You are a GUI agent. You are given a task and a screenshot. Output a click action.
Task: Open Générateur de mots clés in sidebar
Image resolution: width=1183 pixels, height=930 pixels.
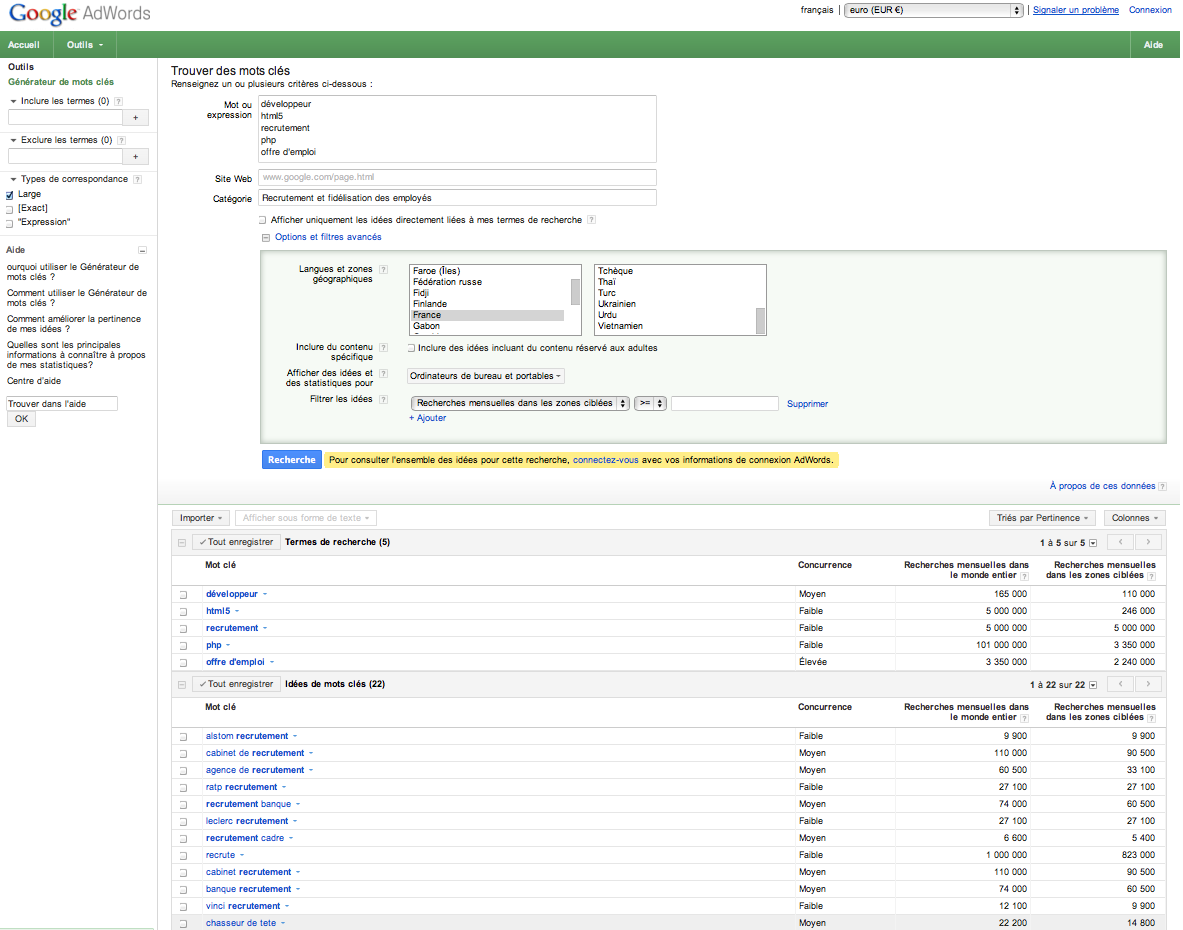(61, 82)
